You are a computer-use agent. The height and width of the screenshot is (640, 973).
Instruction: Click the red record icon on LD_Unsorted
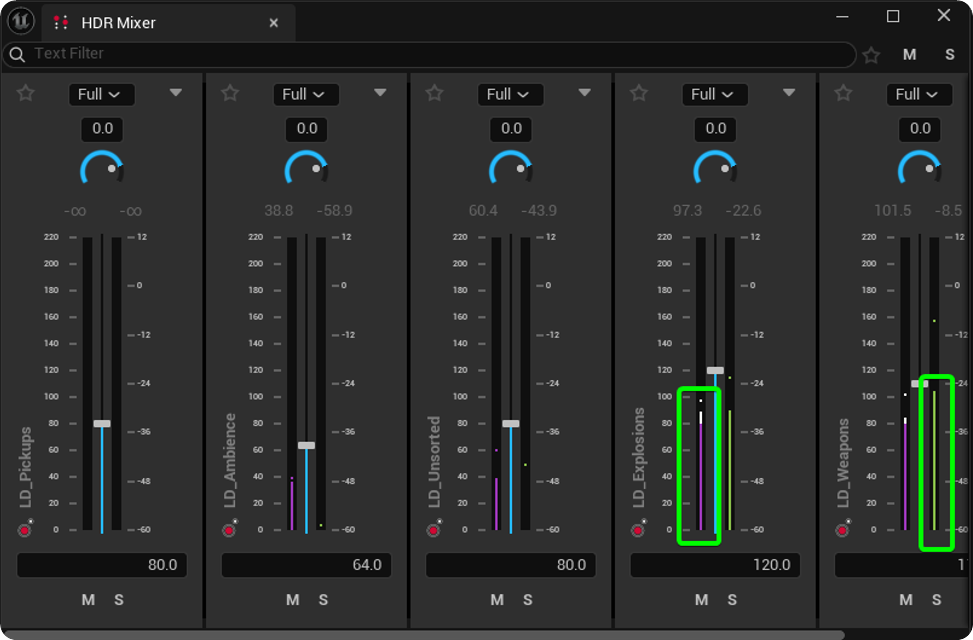click(x=434, y=529)
